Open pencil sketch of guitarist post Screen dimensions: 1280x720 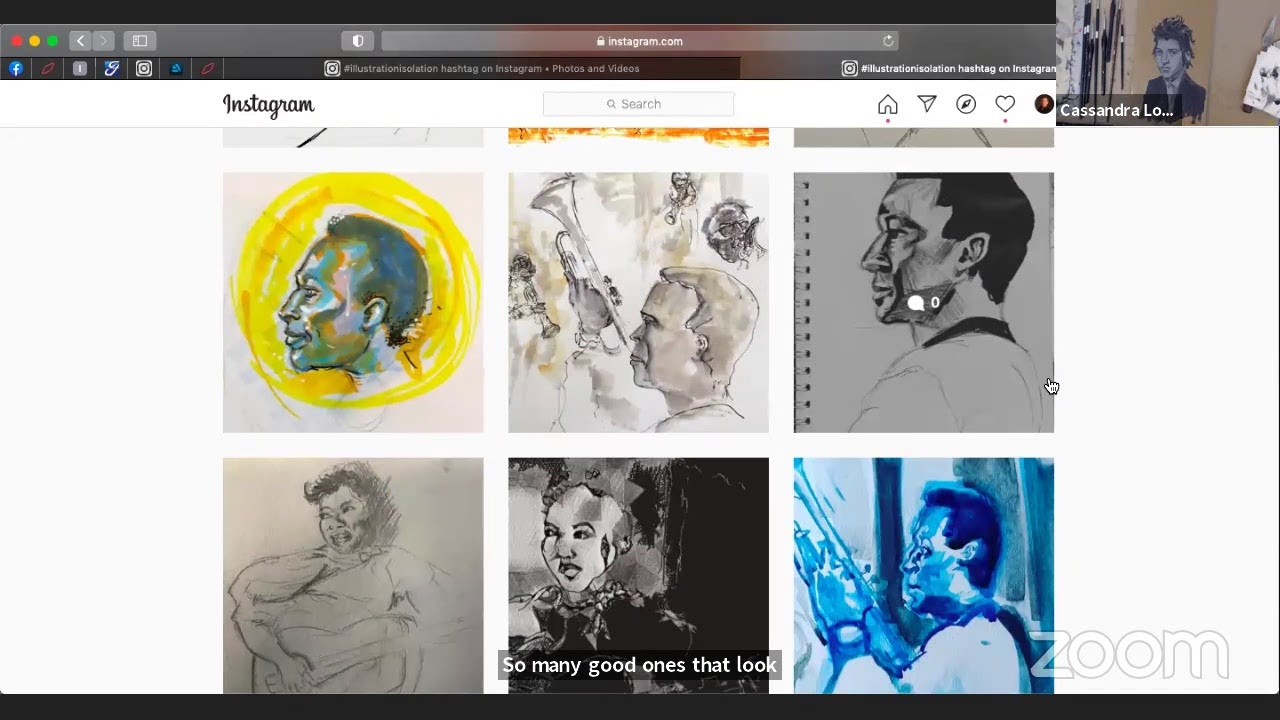point(353,575)
